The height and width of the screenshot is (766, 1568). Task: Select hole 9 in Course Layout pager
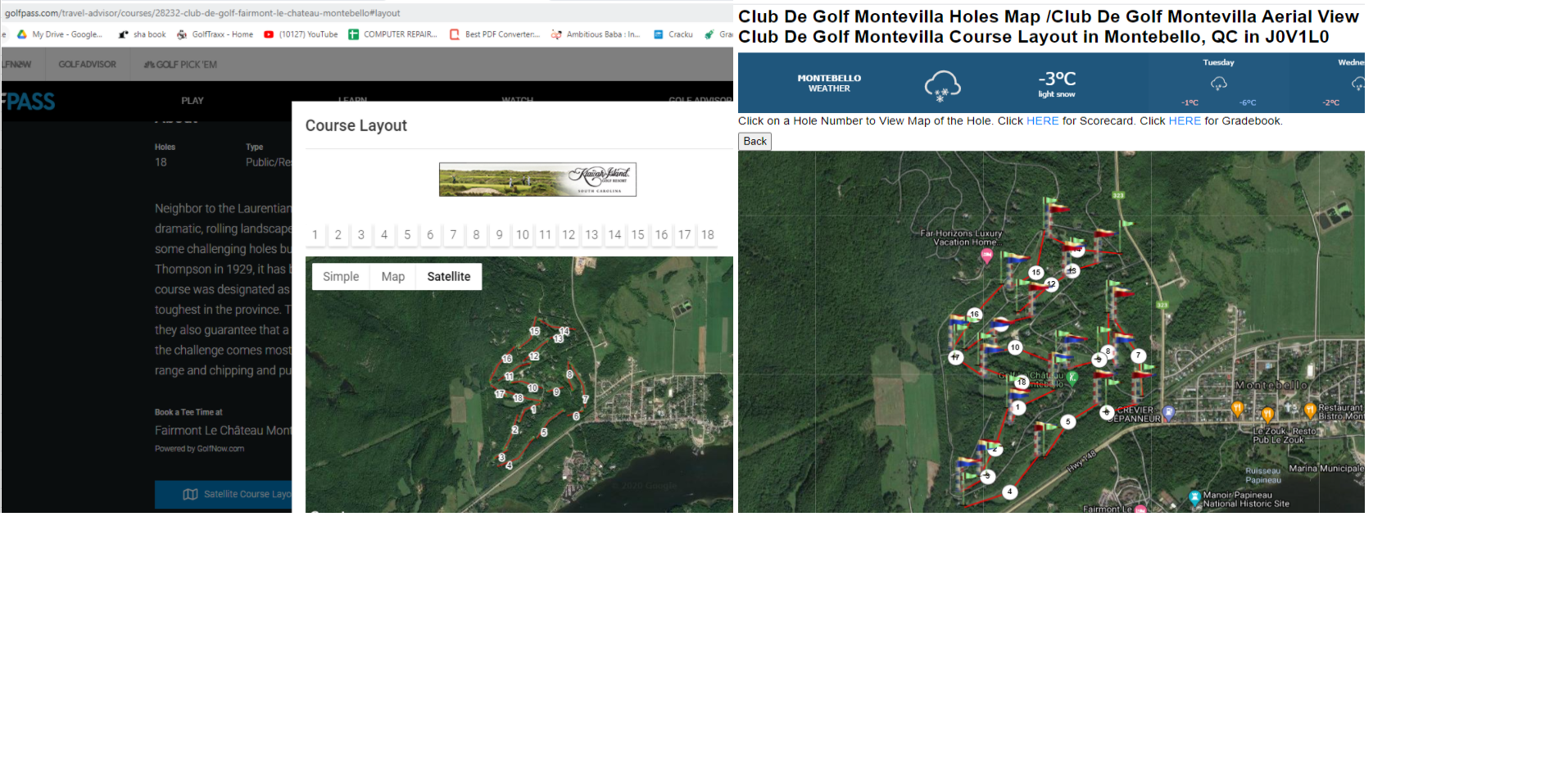500,235
